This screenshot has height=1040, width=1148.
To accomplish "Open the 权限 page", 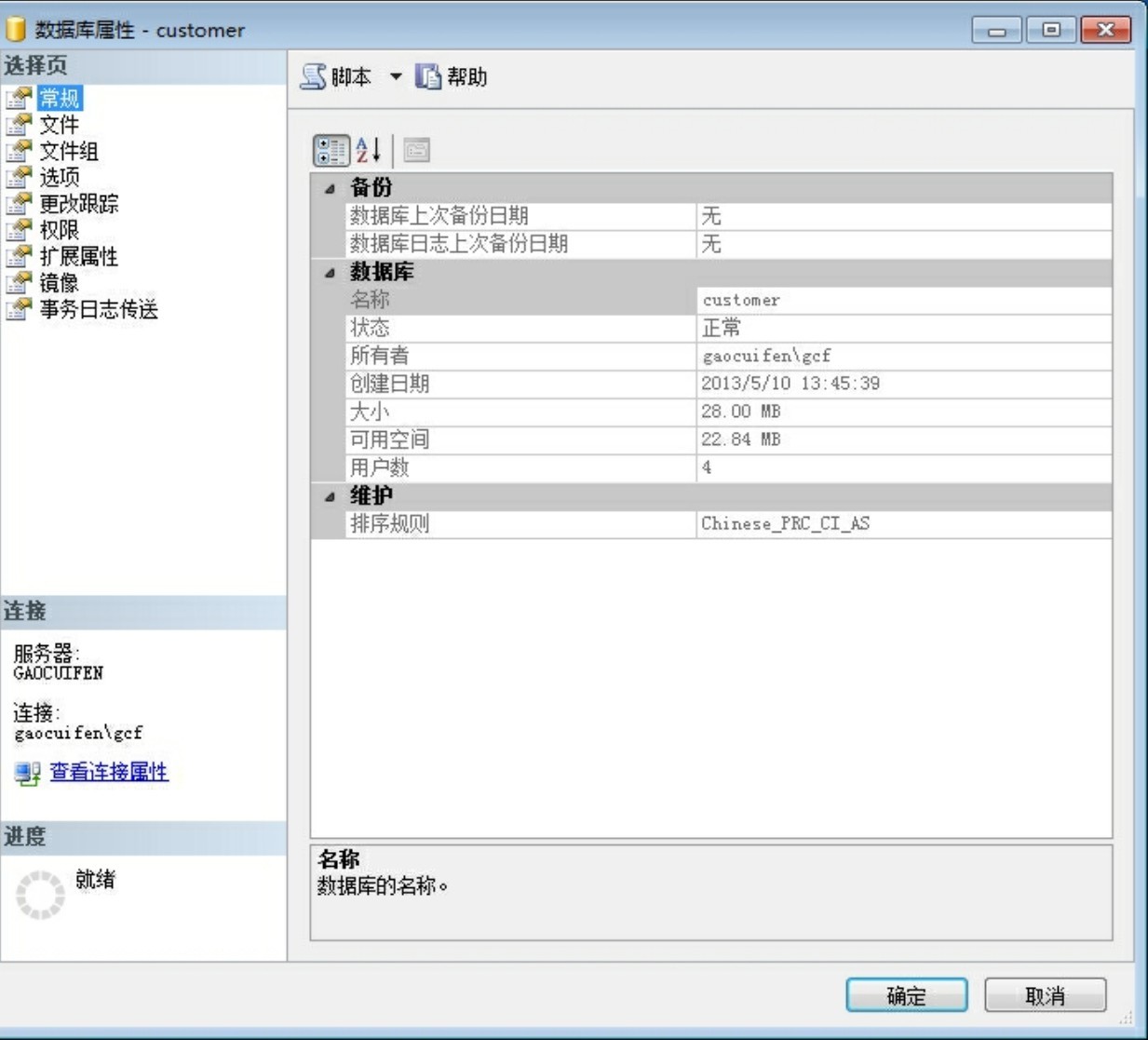I will (x=60, y=230).
